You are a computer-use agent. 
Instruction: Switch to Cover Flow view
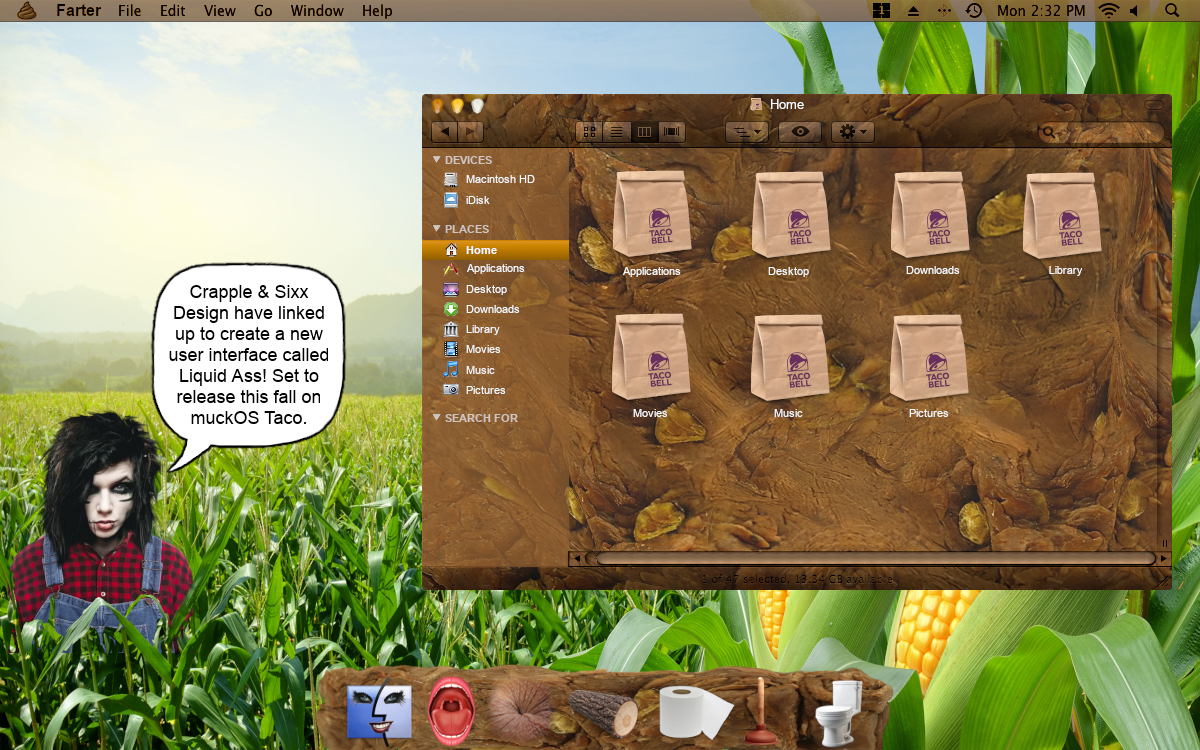[x=671, y=132]
